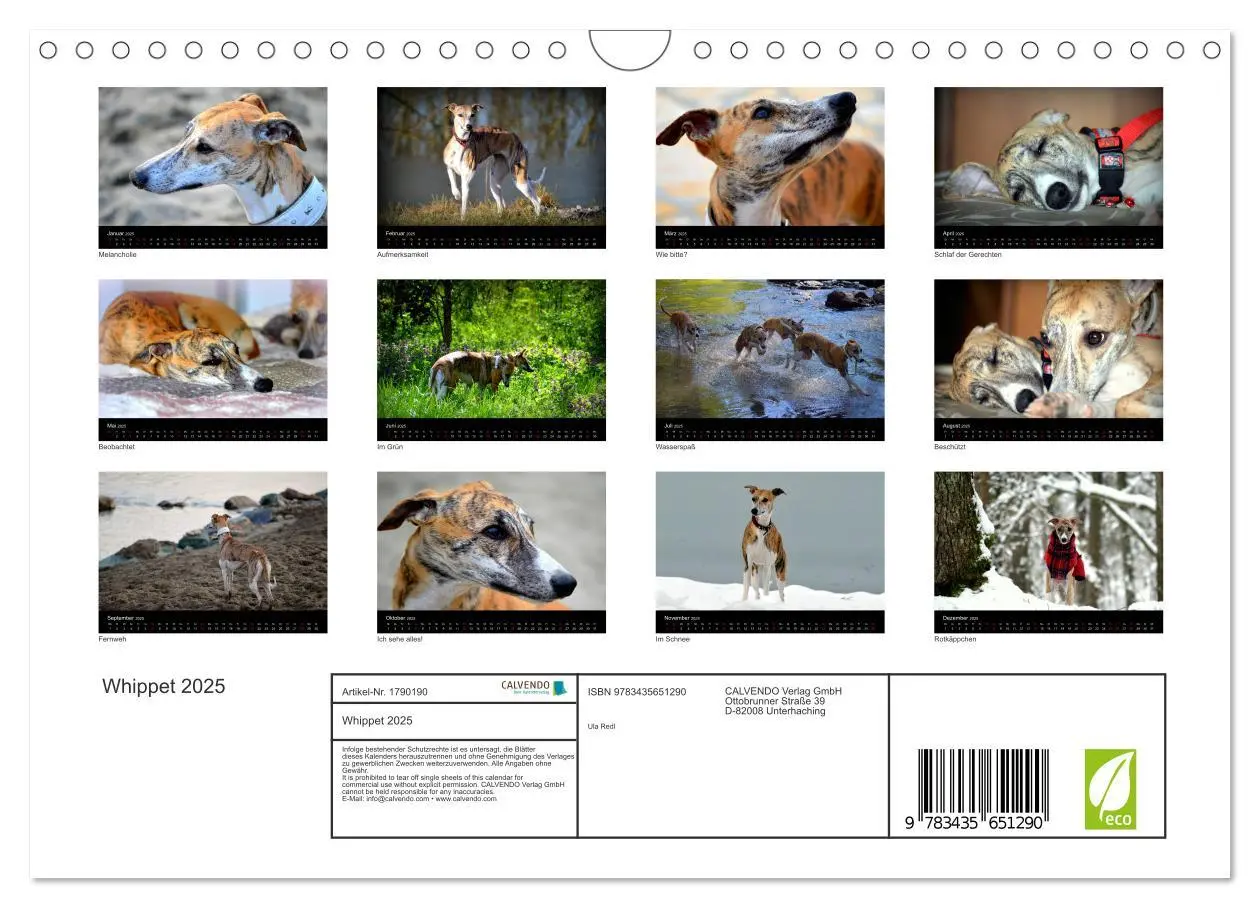Open the August 'Beschützt' photo

coord(1049,349)
